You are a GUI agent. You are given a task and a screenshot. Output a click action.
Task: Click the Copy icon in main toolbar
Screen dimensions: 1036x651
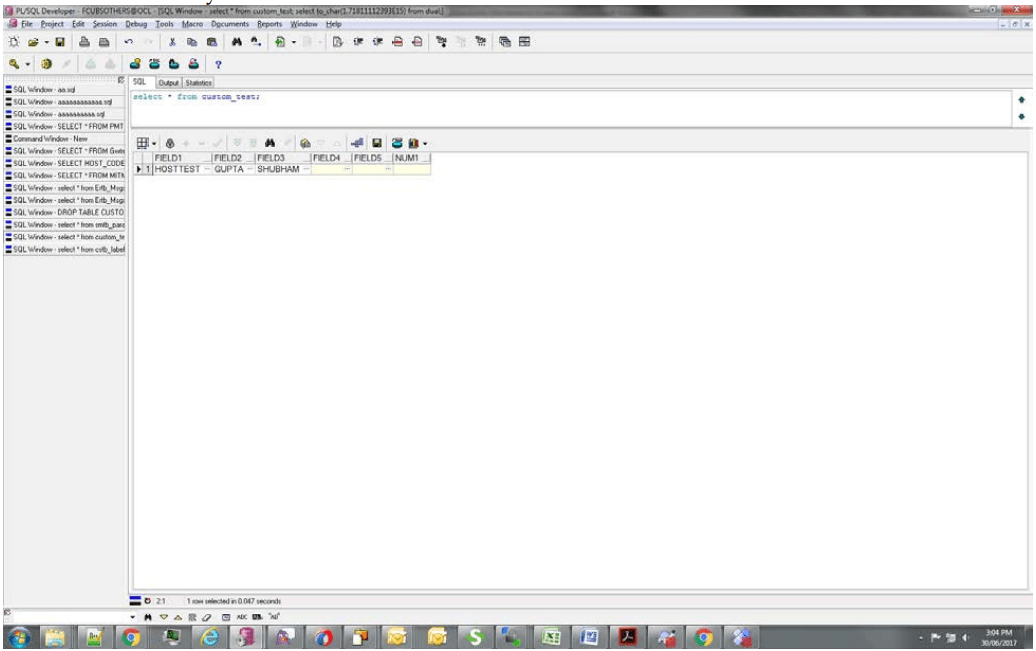[192, 42]
